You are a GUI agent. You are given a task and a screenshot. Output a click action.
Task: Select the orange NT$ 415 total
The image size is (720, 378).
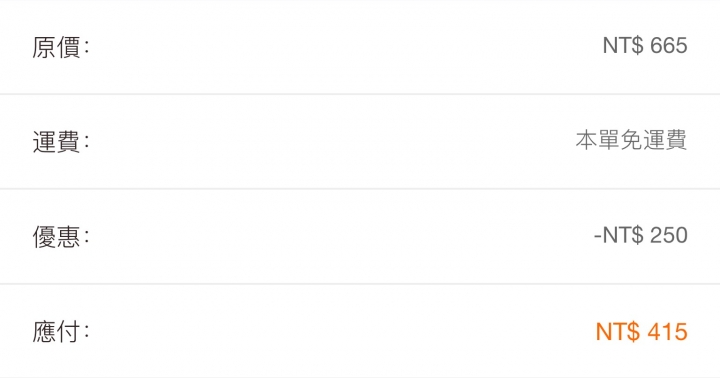(x=641, y=332)
